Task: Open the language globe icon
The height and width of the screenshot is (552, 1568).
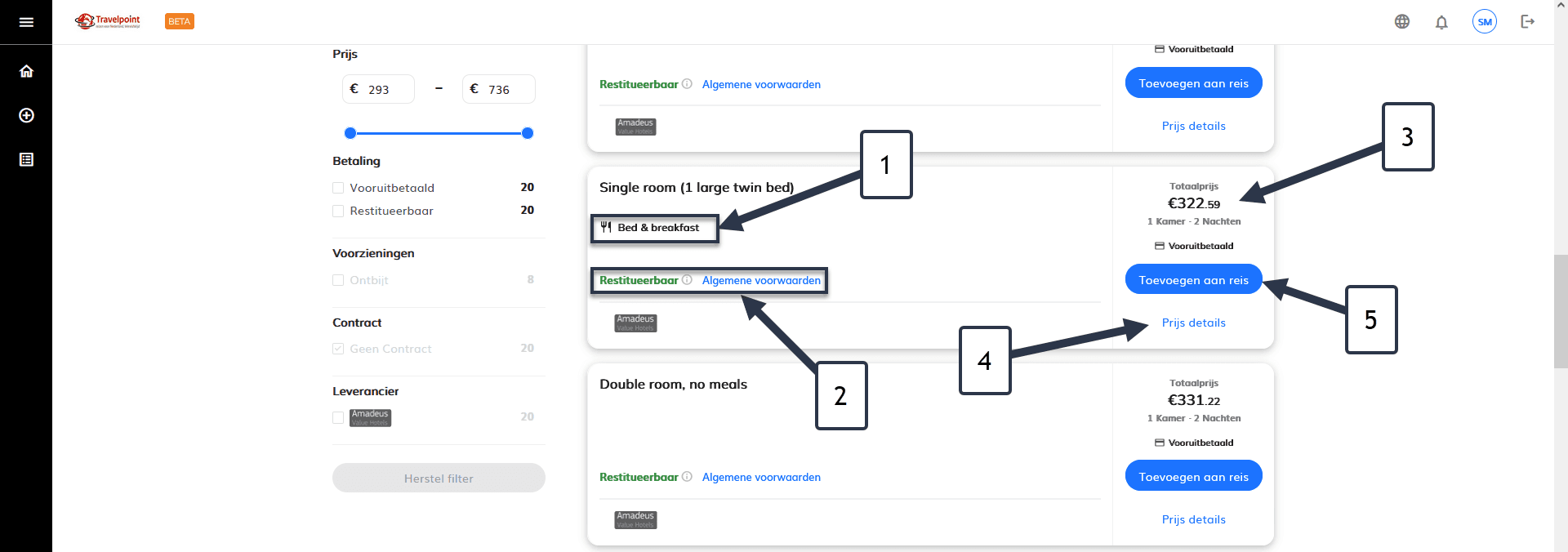Action: (x=1402, y=22)
